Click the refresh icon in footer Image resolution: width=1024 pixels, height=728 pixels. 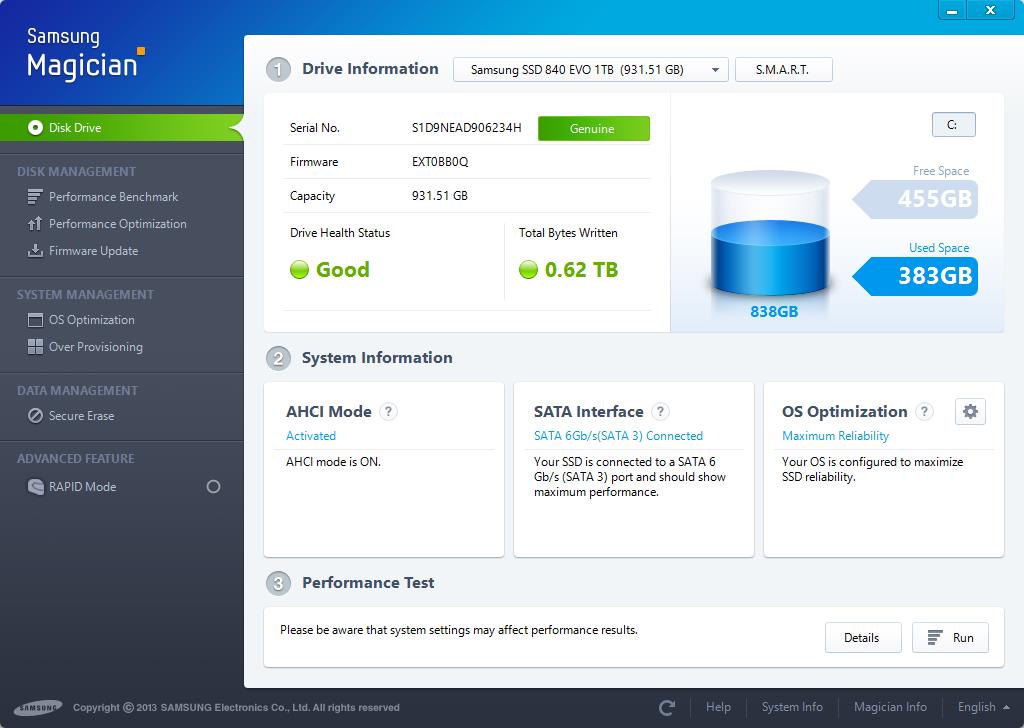[667, 708]
